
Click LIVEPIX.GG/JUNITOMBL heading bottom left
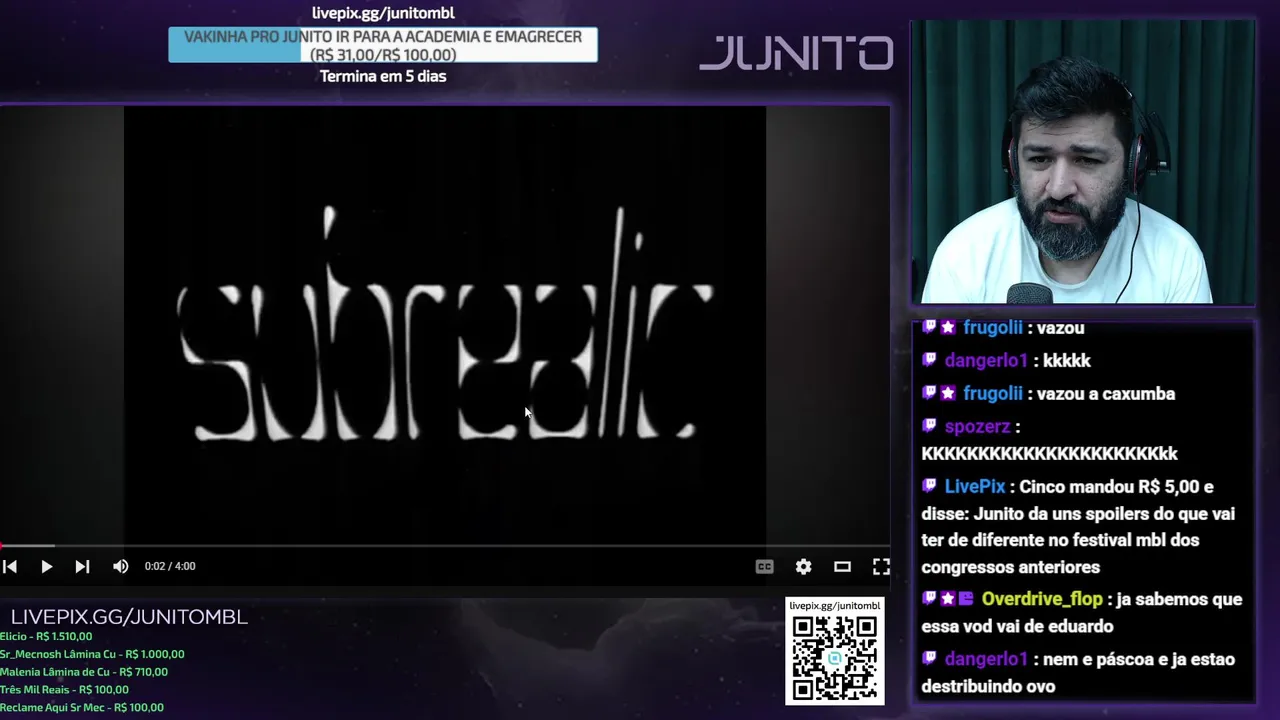[x=129, y=617]
